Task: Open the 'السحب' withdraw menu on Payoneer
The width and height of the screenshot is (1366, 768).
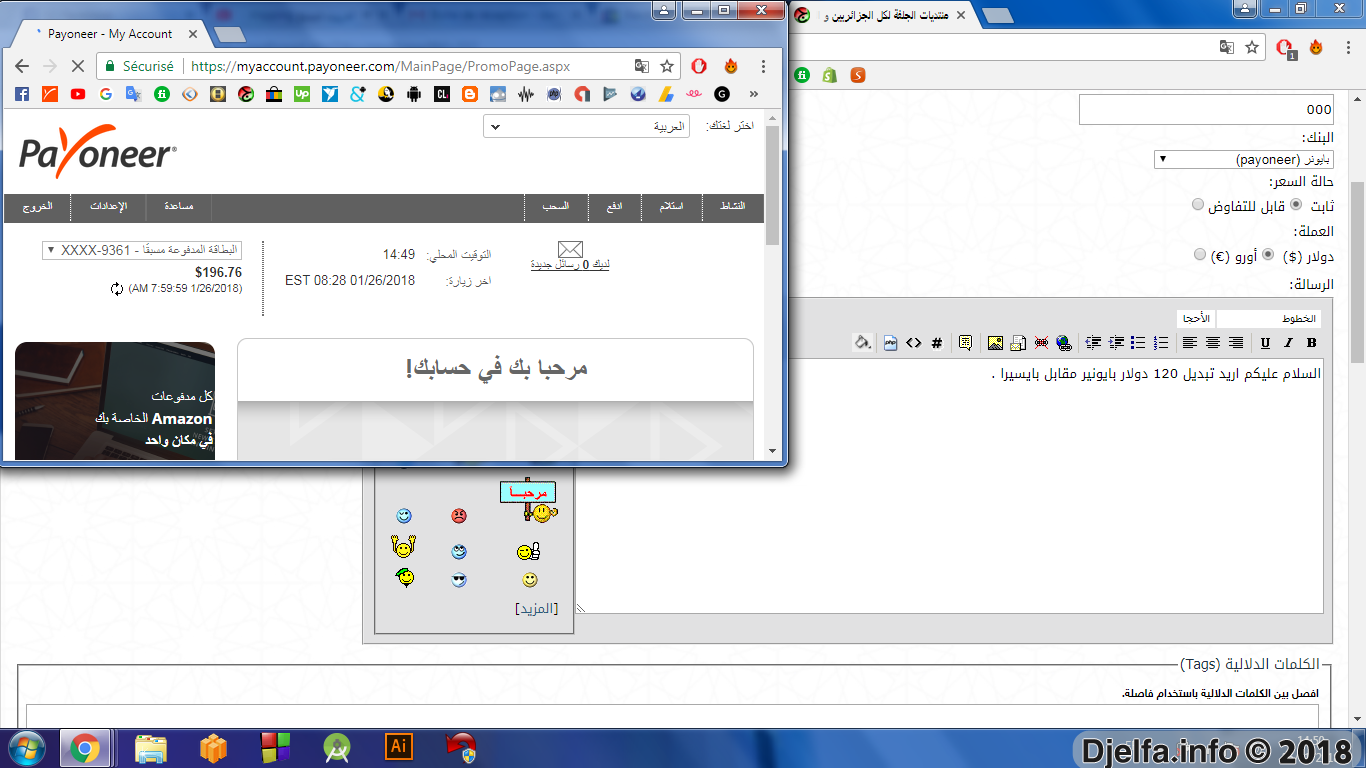Action: (x=556, y=206)
